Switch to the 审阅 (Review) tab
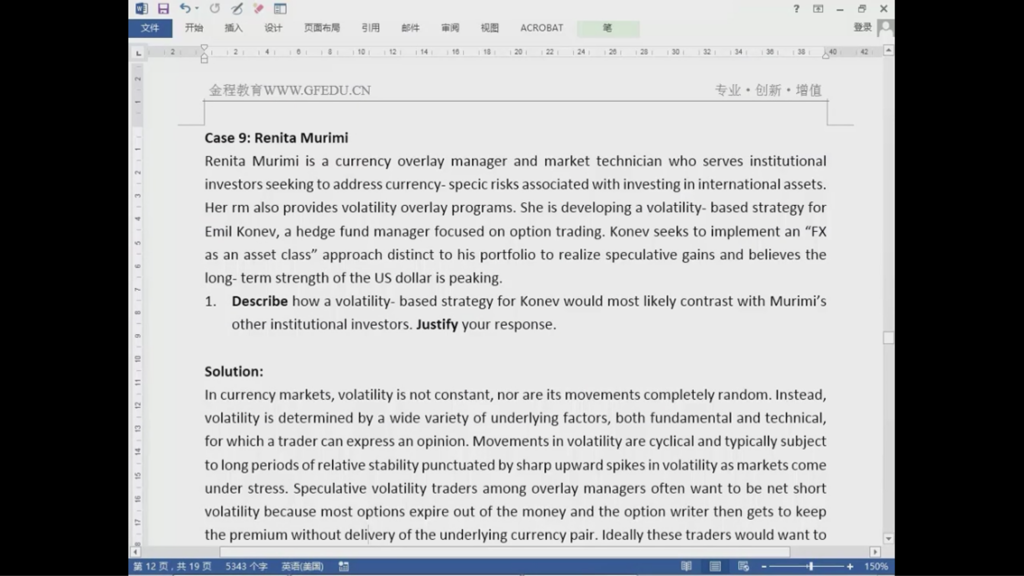The image size is (1024, 576). point(450,28)
